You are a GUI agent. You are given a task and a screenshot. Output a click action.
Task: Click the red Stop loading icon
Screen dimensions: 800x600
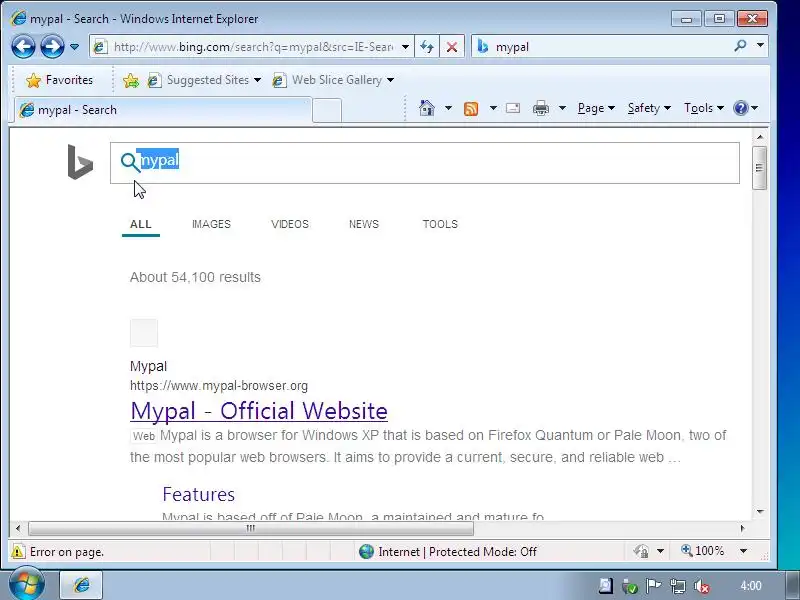[452, 47]
